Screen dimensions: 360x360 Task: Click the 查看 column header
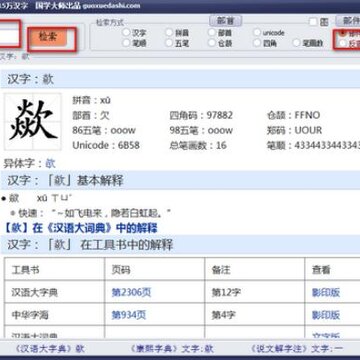pyautogui.click(x=332, y=269)
